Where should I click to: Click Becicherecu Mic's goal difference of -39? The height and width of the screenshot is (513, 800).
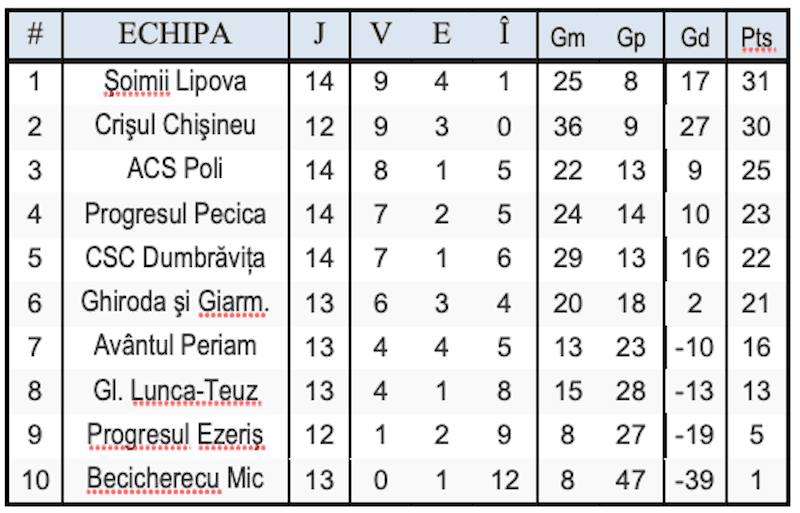(x=694, y=479)
